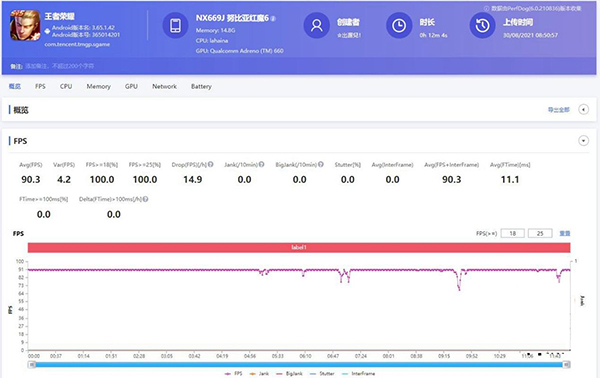Click package name com.tencent.tmgp.sgame

click(x=77, y=44)
